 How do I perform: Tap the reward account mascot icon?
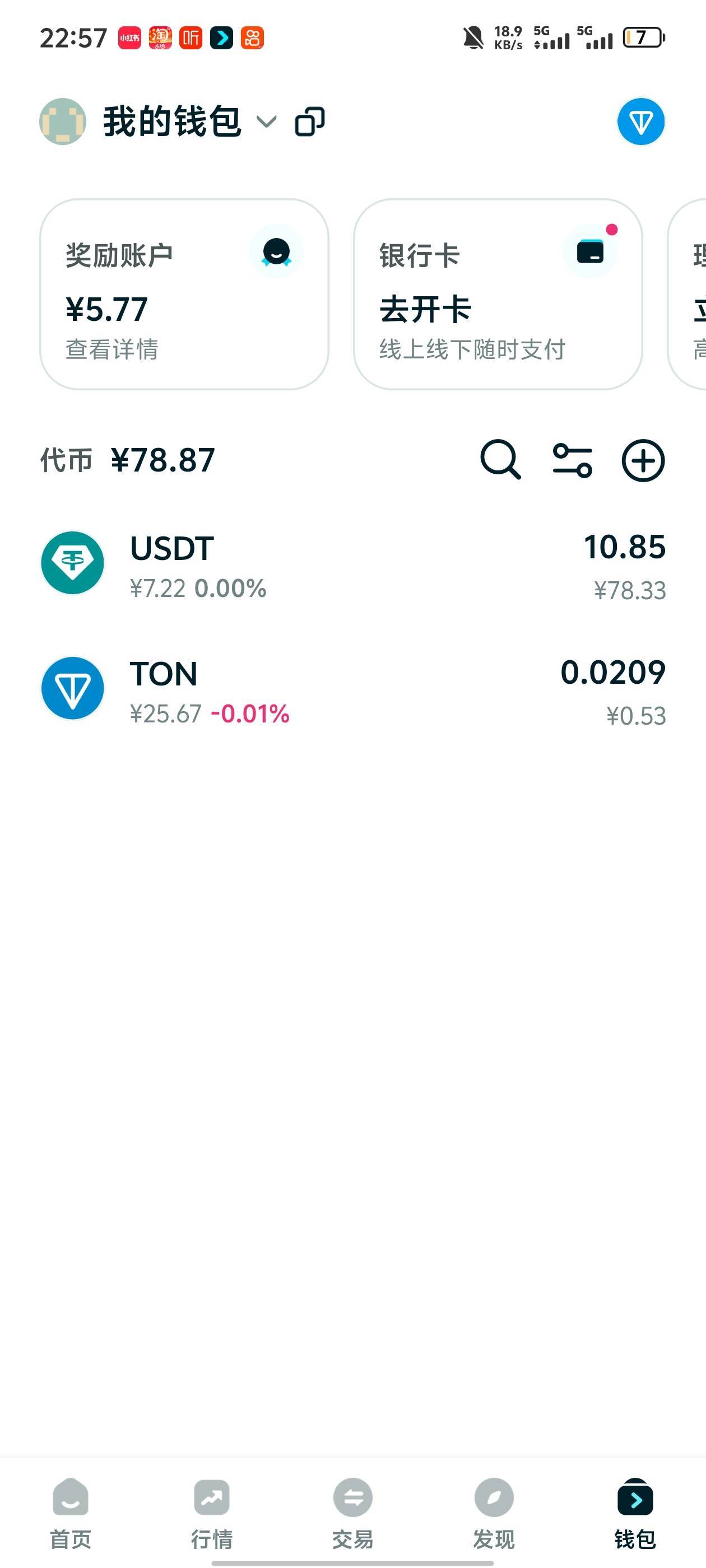[x=277, y=252]
